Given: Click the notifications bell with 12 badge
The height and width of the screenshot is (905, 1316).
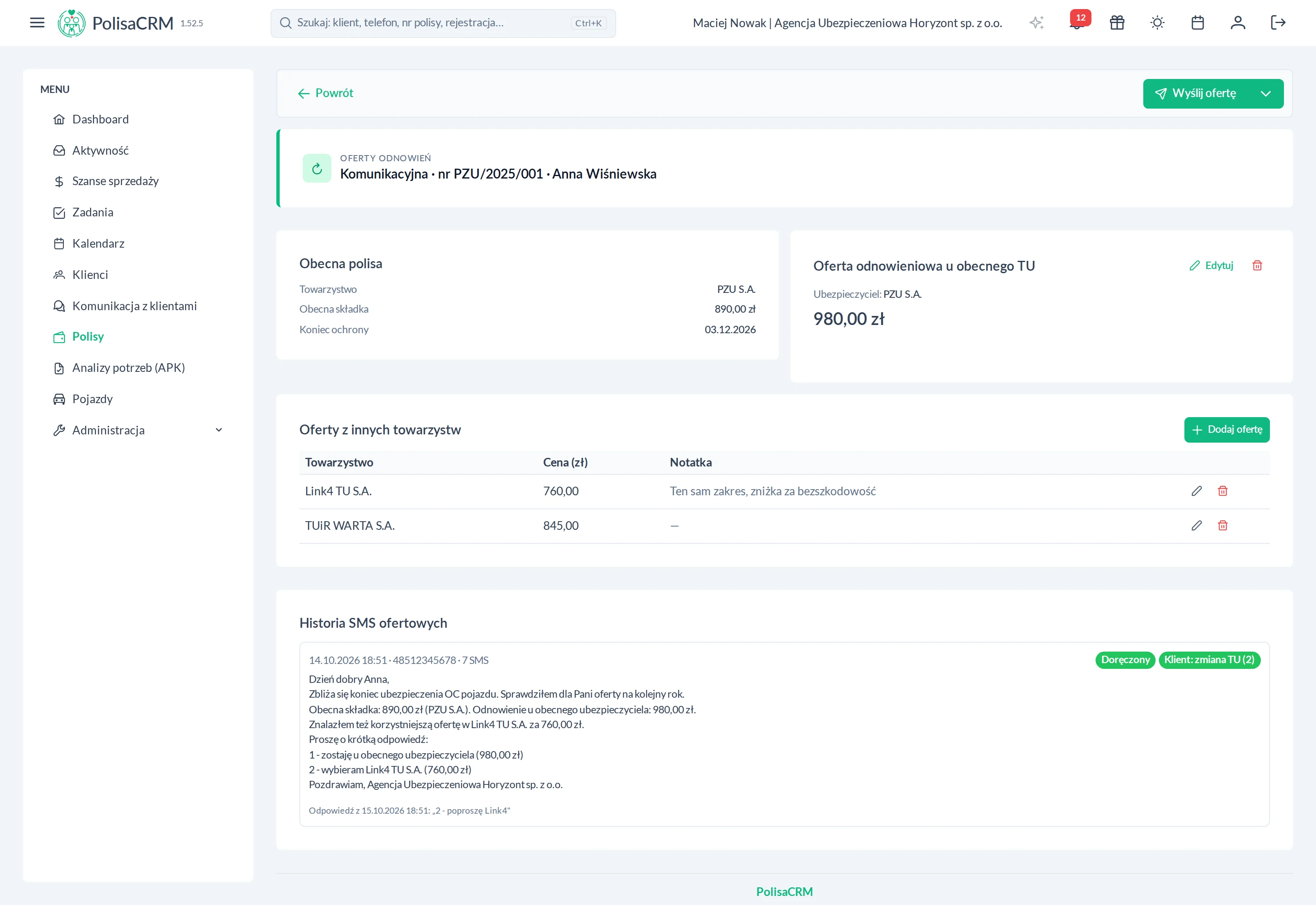Looking at the screenshot, I should (x=1077, y=23).
